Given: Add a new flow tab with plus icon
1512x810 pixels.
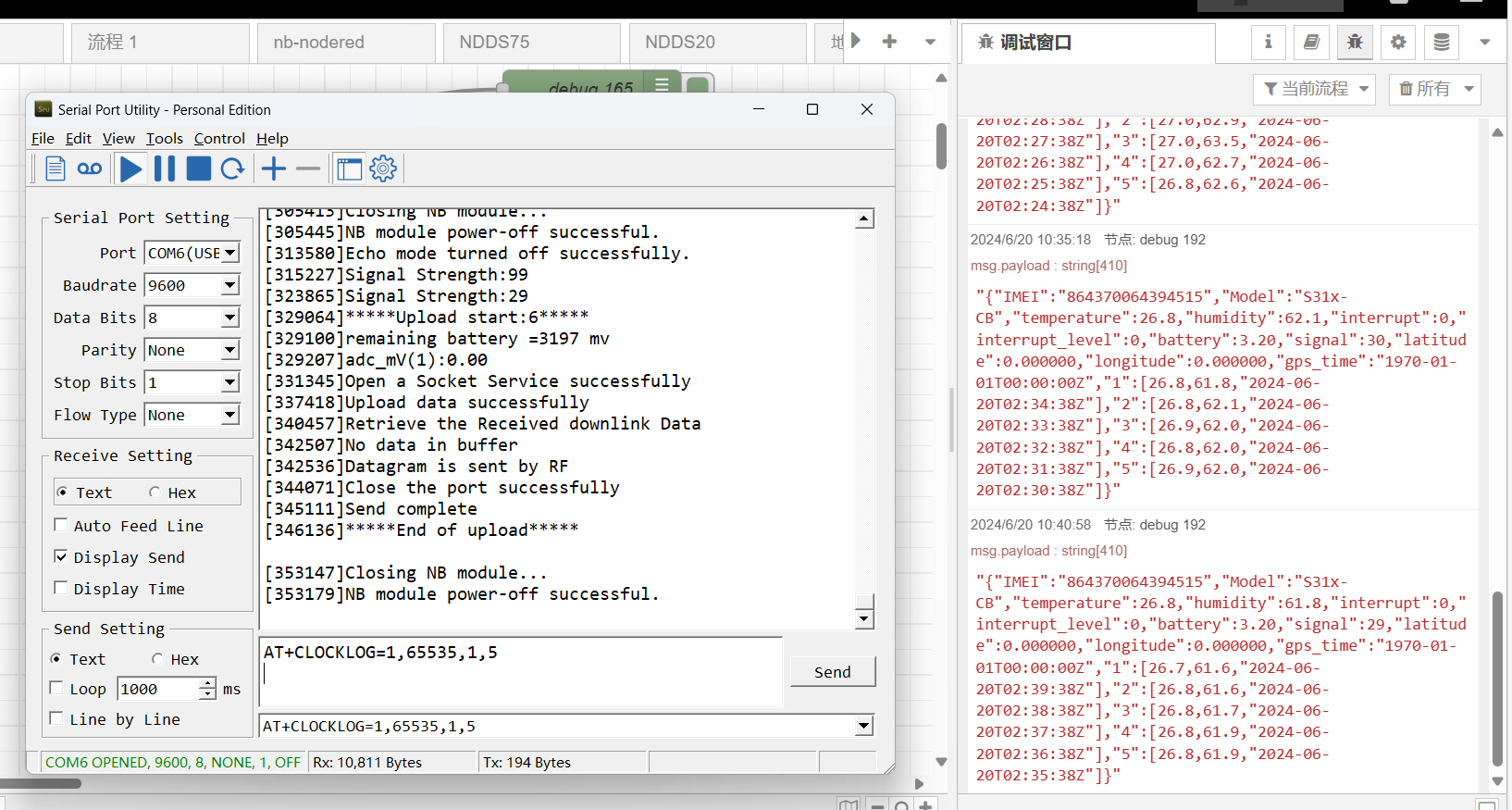Looking at the screenshot, I should pyautogui.click(x=889, y=42).
